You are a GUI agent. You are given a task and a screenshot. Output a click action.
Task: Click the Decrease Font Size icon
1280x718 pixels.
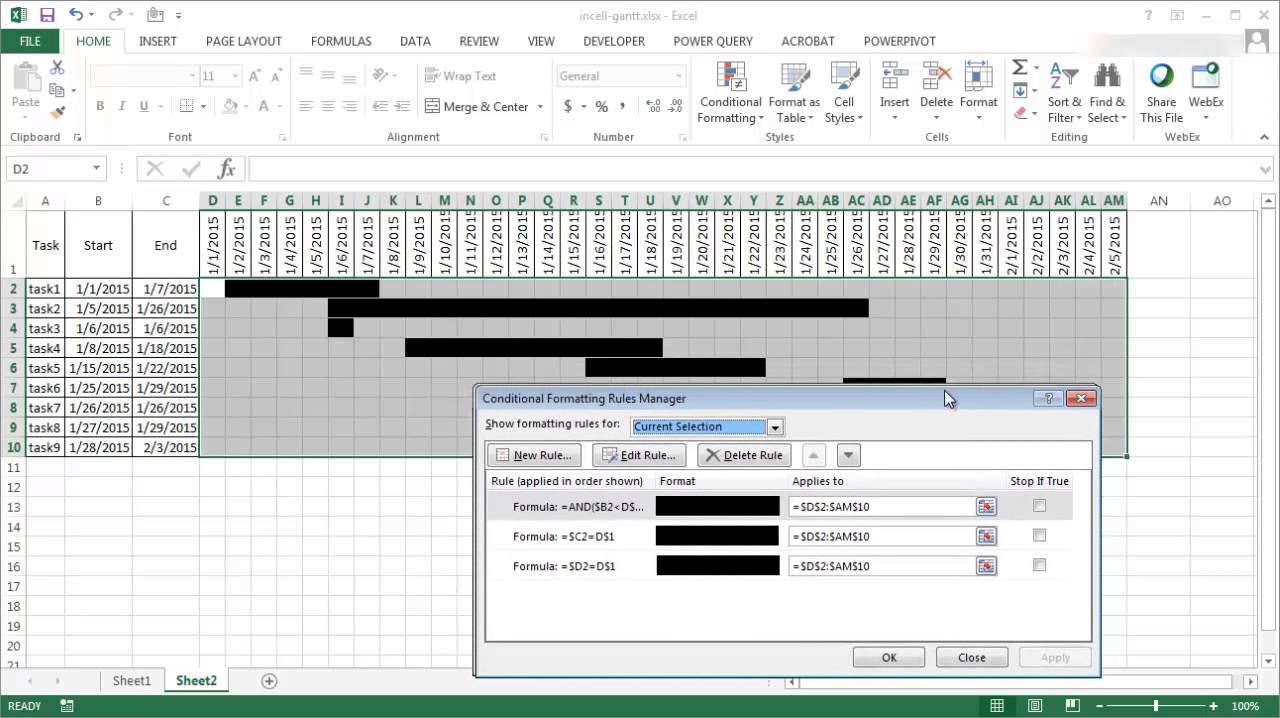point(278,76)
